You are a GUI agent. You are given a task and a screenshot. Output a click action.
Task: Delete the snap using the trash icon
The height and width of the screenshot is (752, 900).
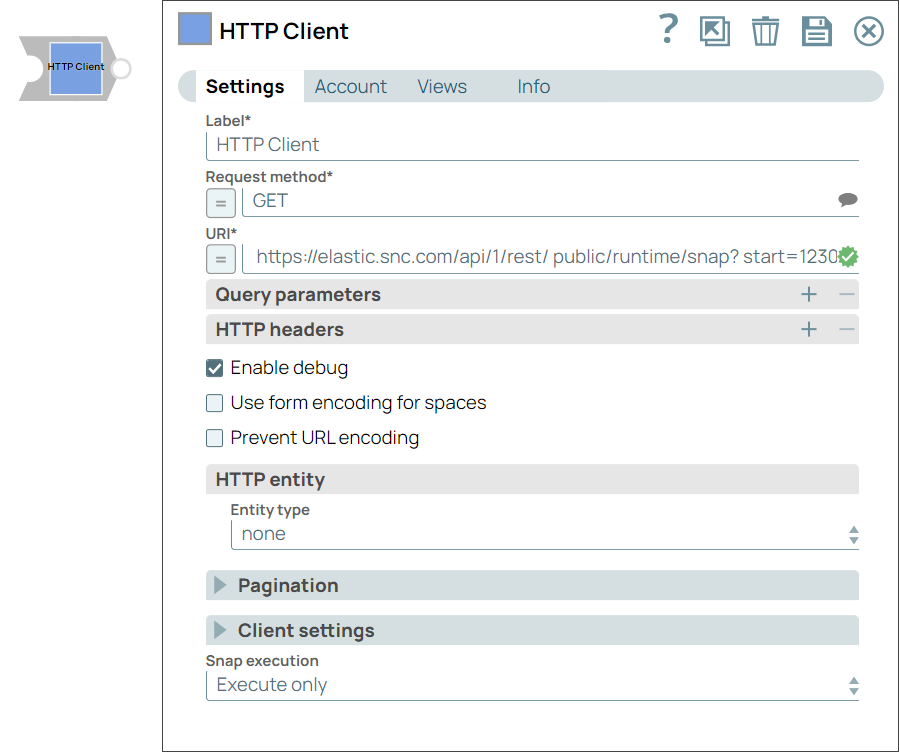click(765, 31)
